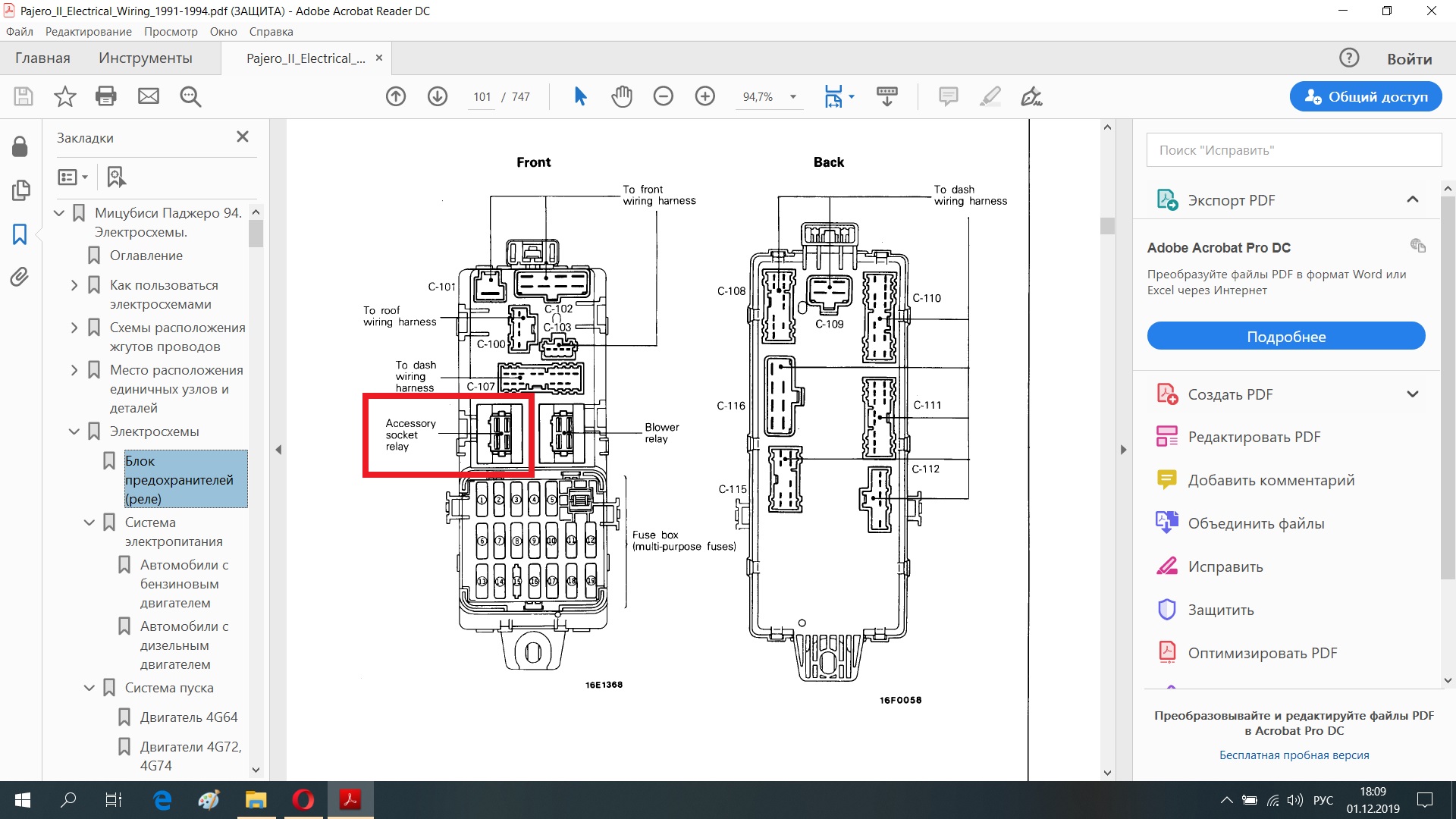Collapse the Электросхемы bookmark
This screenshot has width=1456, height=819.
[x=74, y=431]
